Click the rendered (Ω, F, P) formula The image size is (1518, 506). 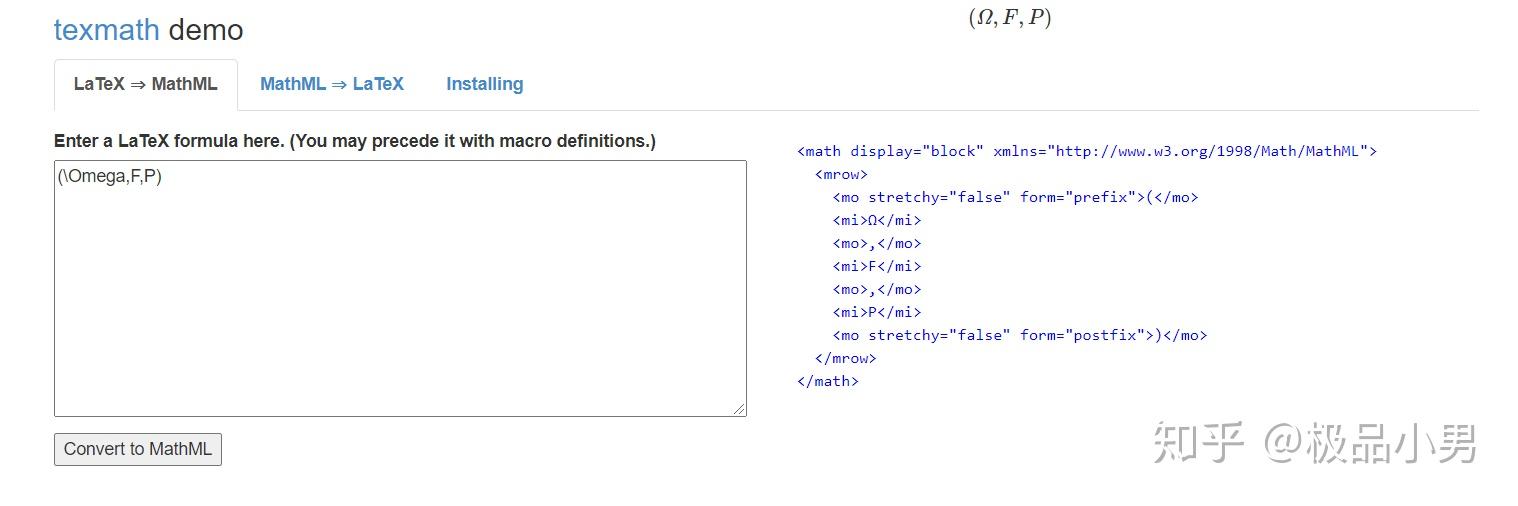[1009, 18]
